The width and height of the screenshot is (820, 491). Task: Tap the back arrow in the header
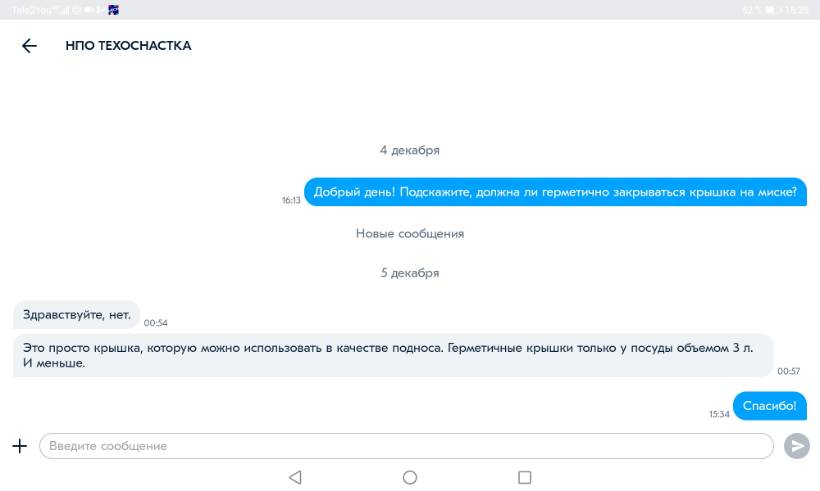pyautogui.click(x=29, y=46)
